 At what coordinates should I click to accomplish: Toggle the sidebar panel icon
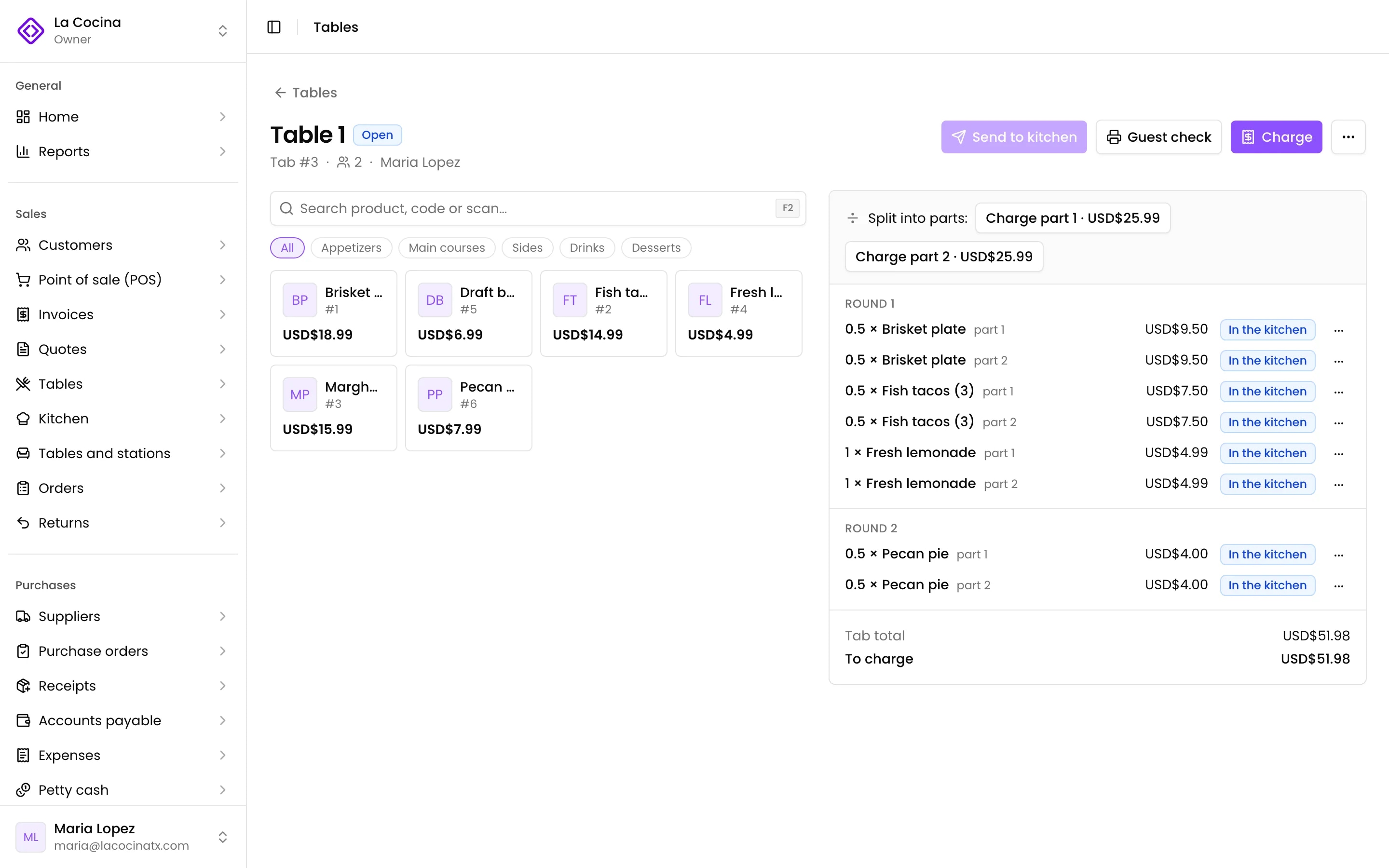(x=274, y=27)
